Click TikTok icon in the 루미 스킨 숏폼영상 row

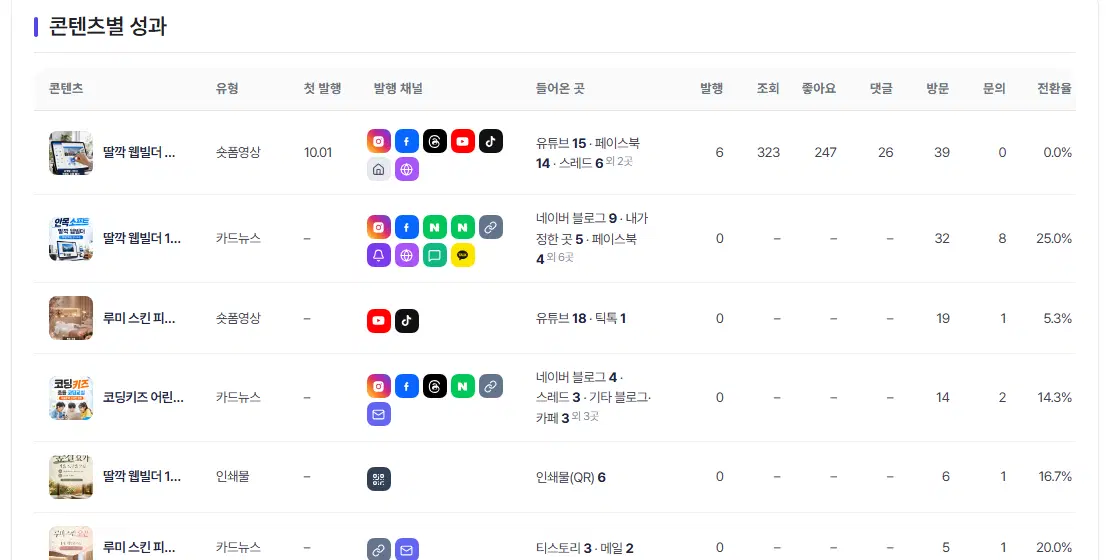pos(406,321)
